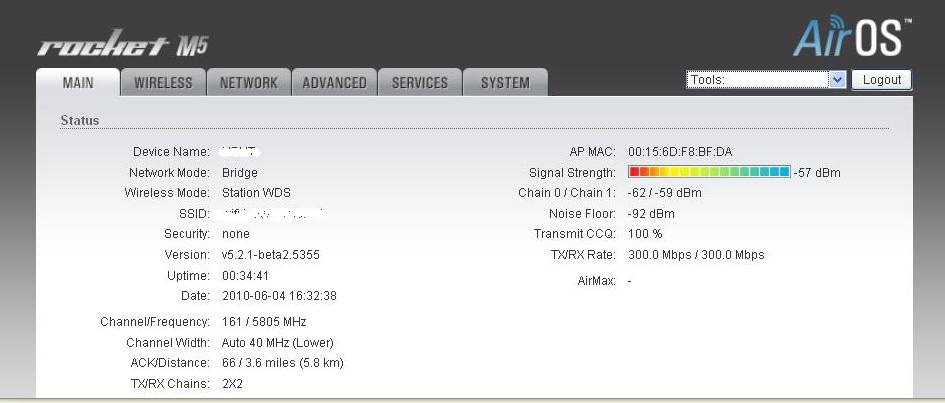Viewport: 945px width, 403px height.
Task: Click the AirOS logo
Action: pyautogui.click(x=852, y=37)
